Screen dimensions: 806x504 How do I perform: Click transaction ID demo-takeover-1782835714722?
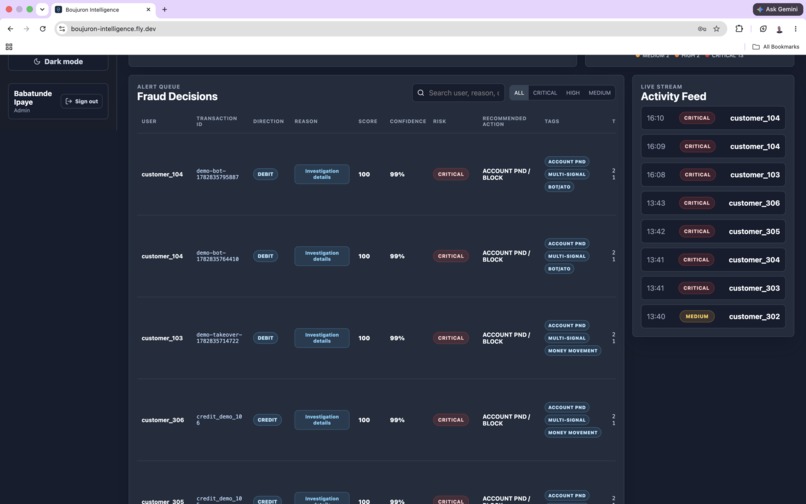(219, 338)
